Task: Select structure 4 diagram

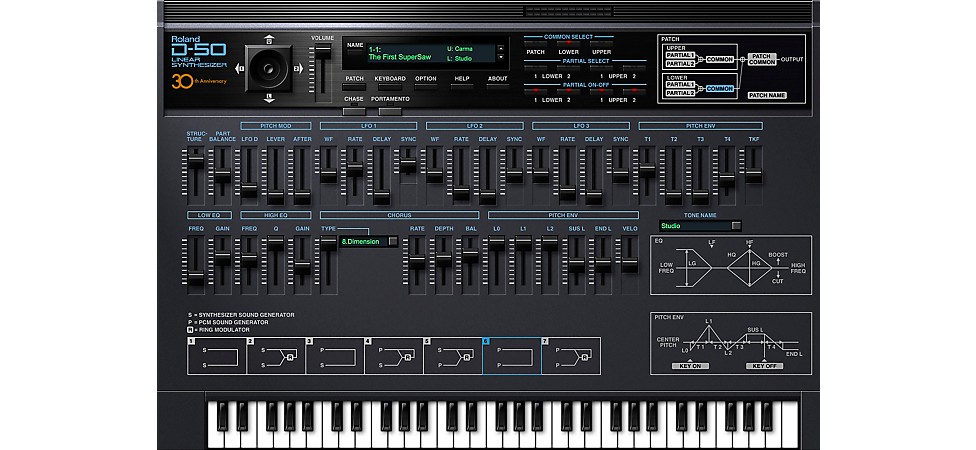Action: tap(394, 356)
